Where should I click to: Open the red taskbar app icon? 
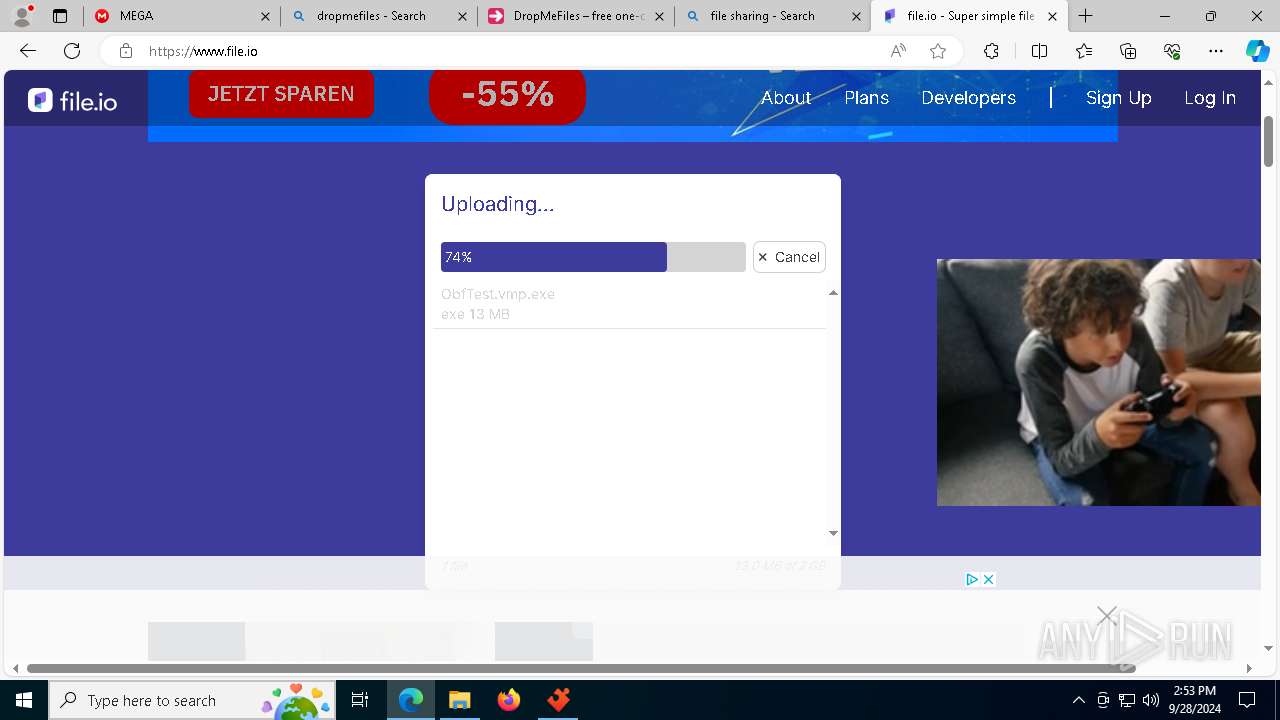(x=558, y=700)
